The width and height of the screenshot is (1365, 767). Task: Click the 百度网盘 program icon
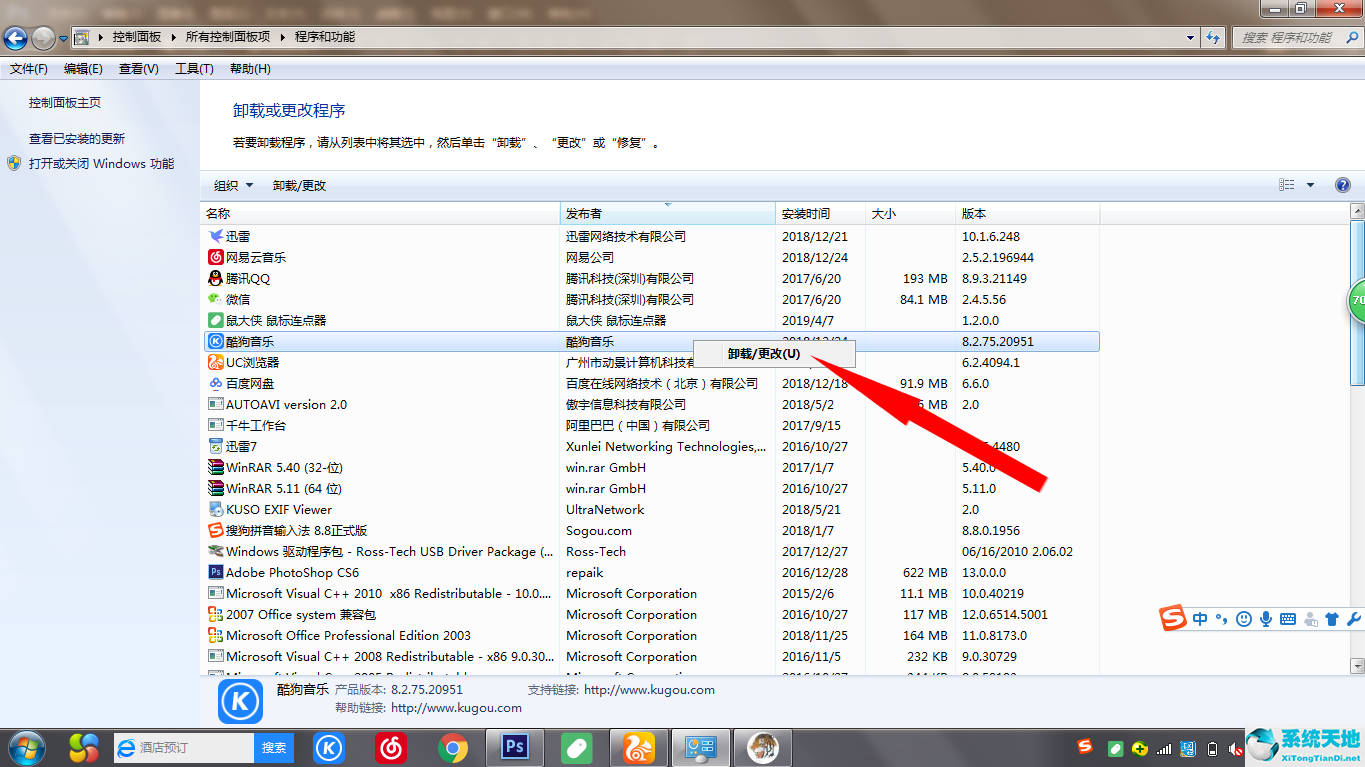(215, 383)
